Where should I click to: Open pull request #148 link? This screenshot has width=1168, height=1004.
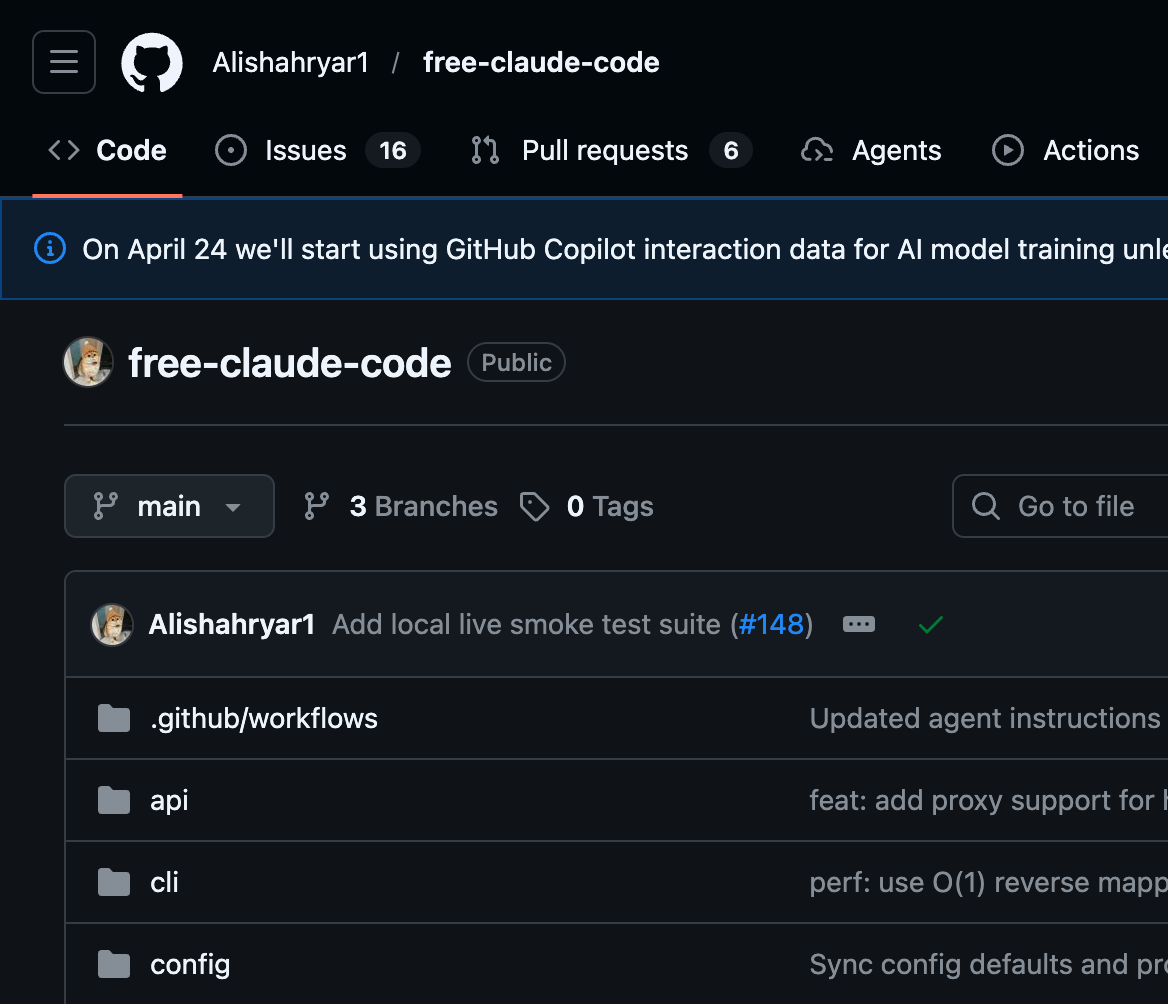771,624
